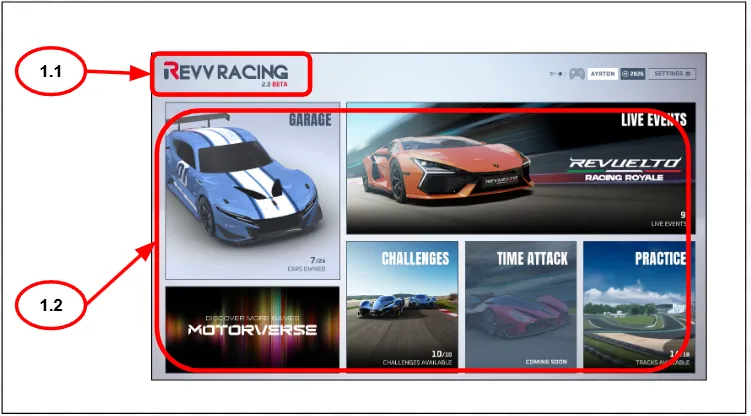Screen dimensions: 751x416
Task: Click the small indicator left of the gamepad
Action: pos(558,74)
